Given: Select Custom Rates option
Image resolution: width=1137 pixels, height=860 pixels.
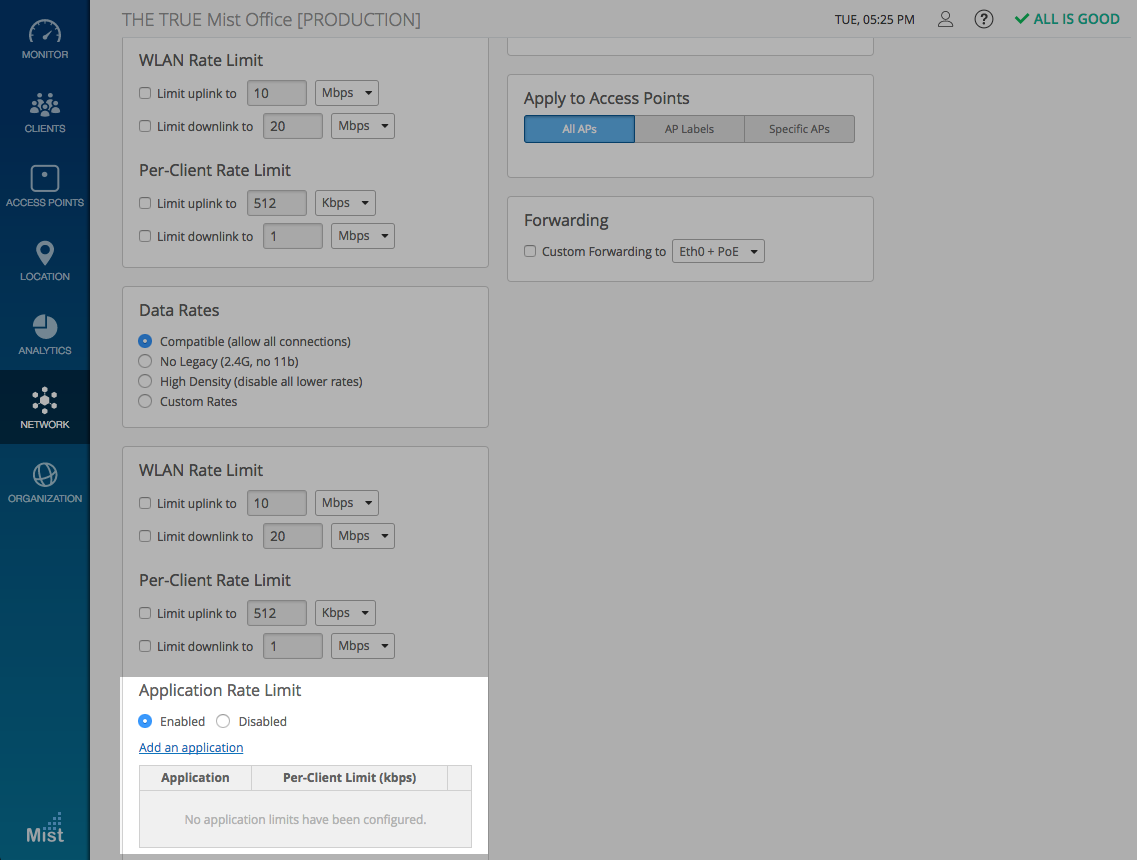Looking at the screenshot, I should tap(145, 401).
